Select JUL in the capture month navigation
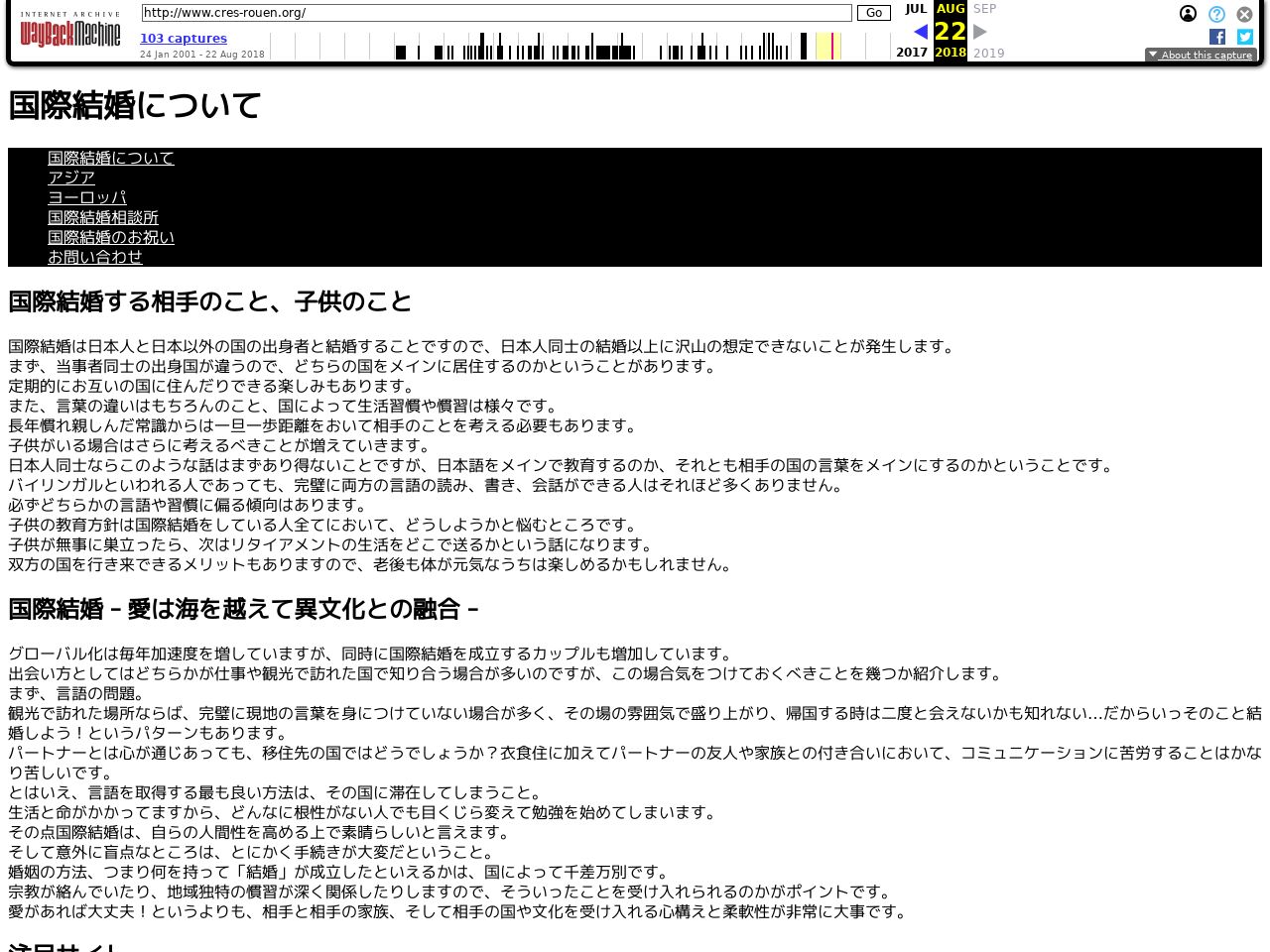 tap(915, 9)
